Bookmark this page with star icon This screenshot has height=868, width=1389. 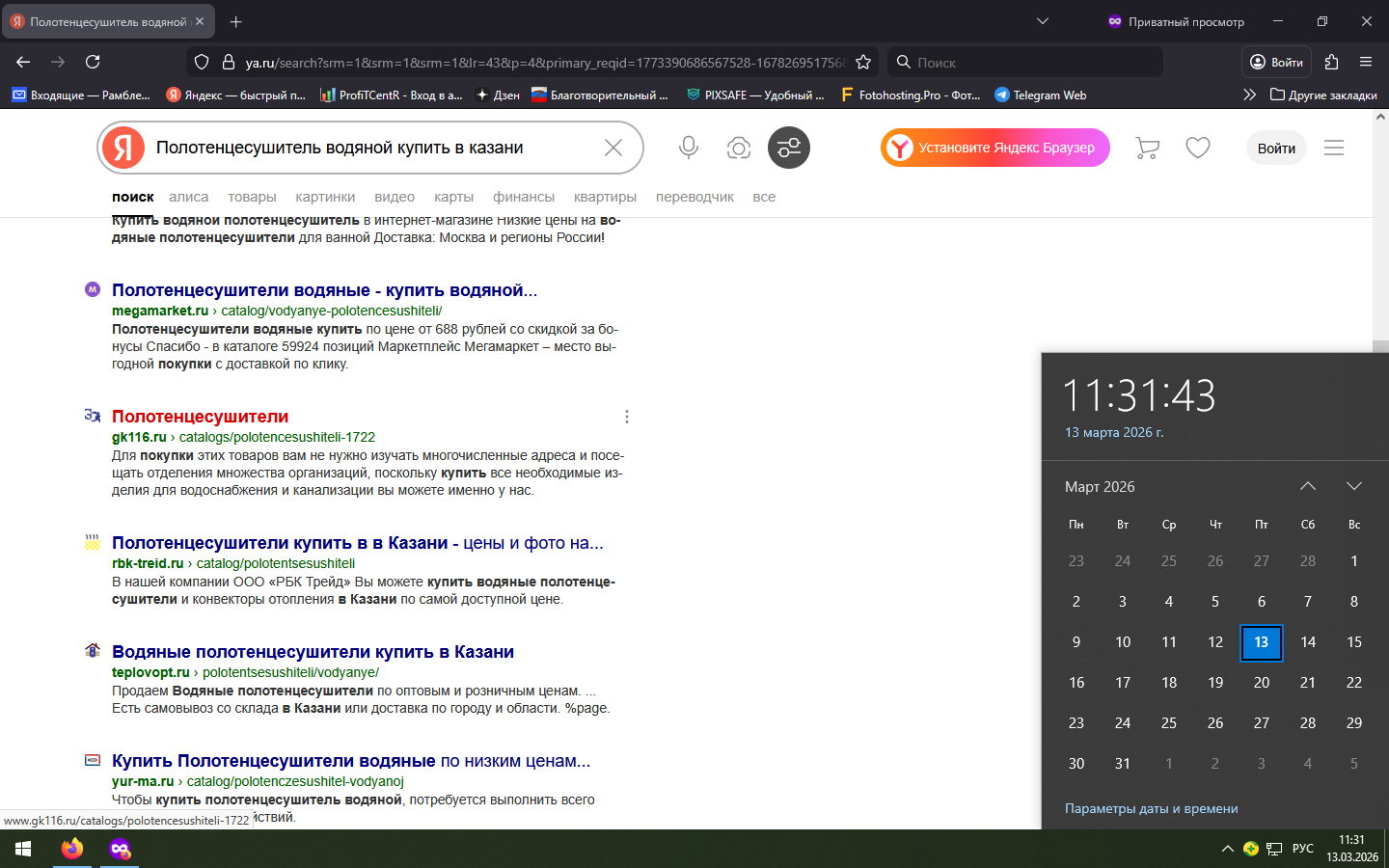click(863, 62)
